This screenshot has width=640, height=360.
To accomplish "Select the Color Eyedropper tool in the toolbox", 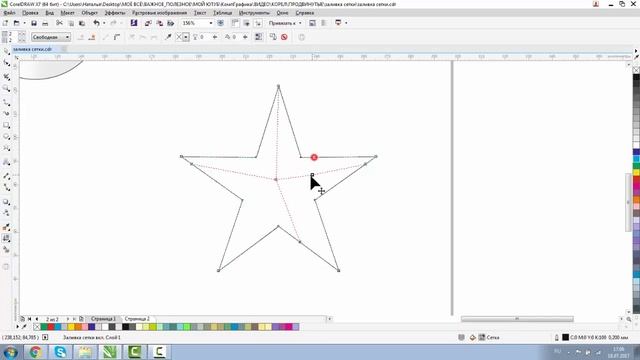I will 6,227.
